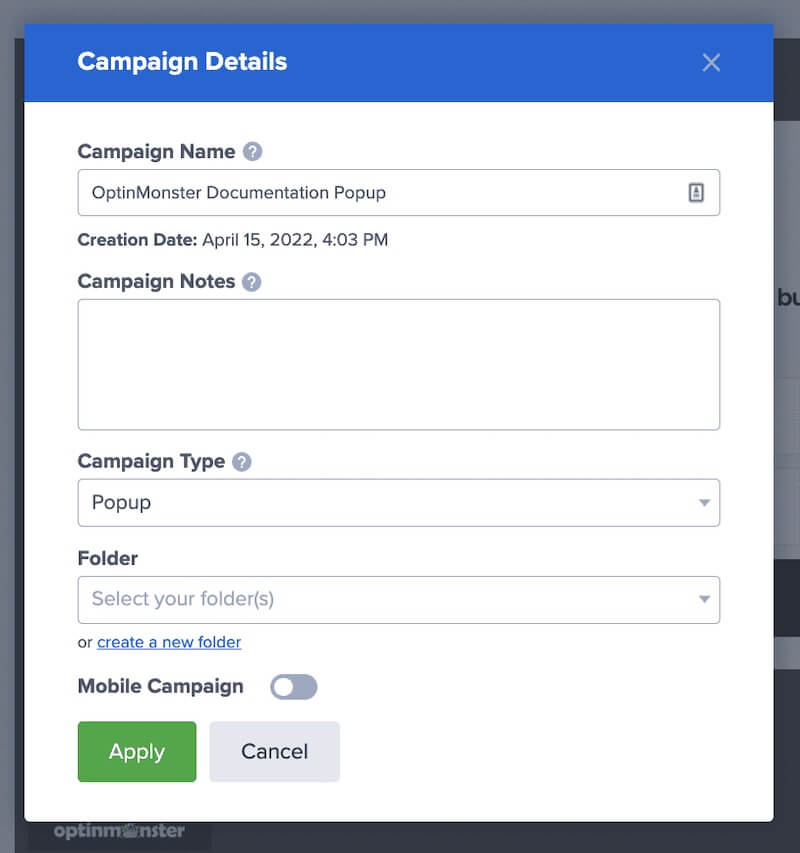Click the Apply button
This screenshot has width=800, height=853.
click(136, 751)
